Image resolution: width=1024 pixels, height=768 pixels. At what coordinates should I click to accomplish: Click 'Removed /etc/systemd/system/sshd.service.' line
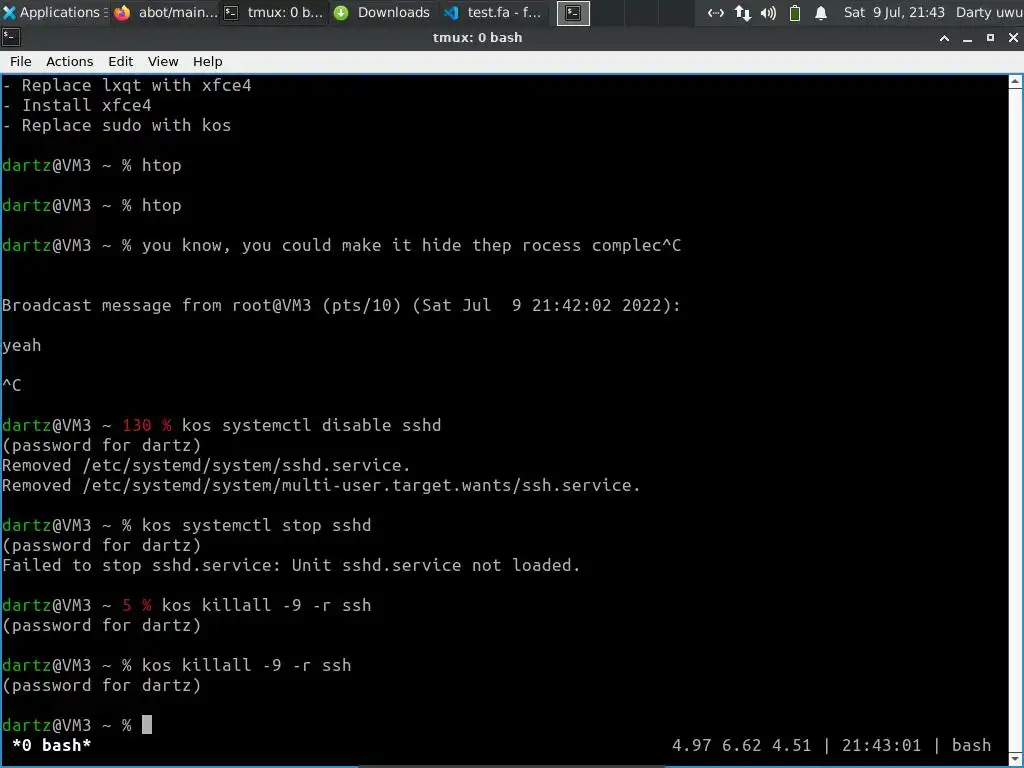click(206, 466)
